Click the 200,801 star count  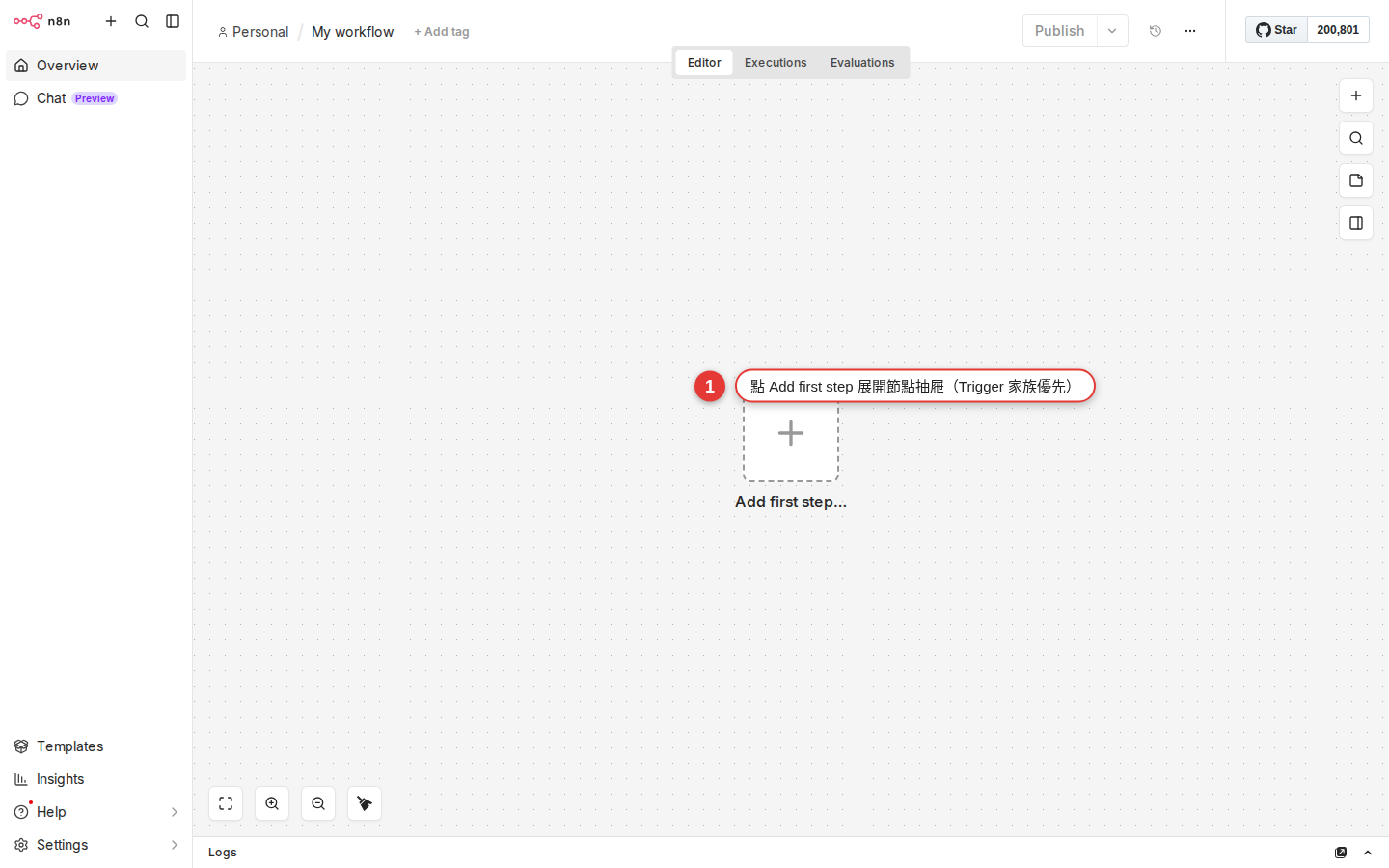[x=1338, y=30]
